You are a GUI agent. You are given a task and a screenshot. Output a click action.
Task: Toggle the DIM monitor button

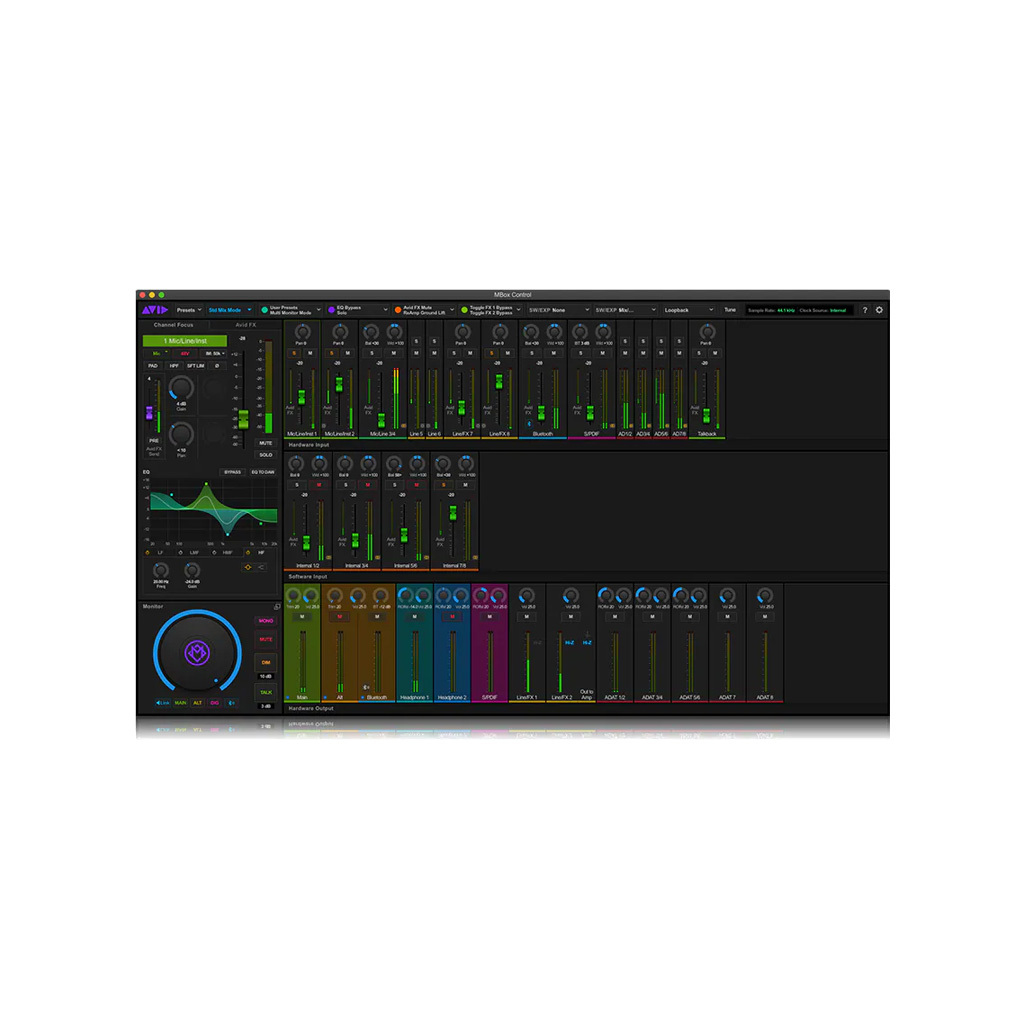[266, 662]
